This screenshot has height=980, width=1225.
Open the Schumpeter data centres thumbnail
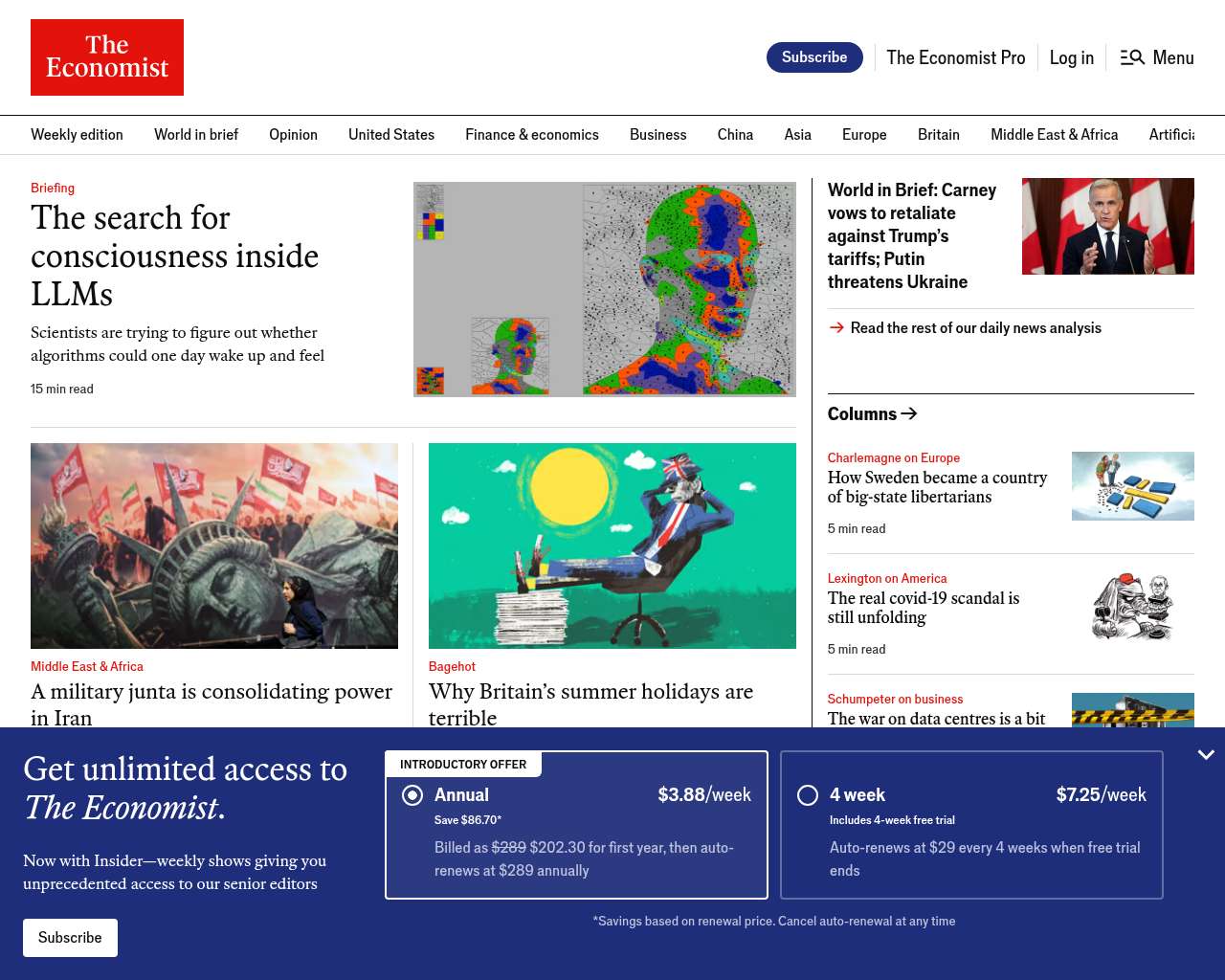click(1133, 710)
